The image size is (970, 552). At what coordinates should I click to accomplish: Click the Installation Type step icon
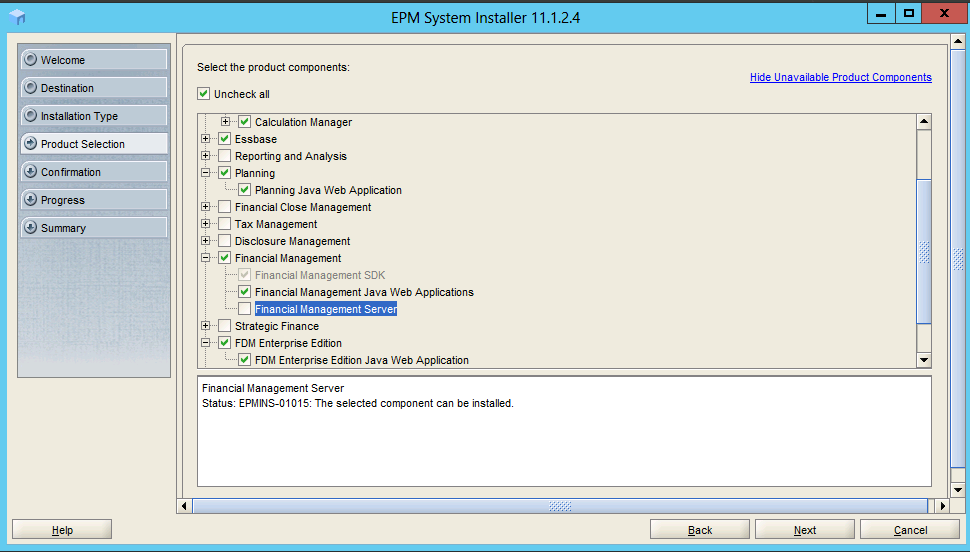(x=30, y=116)
